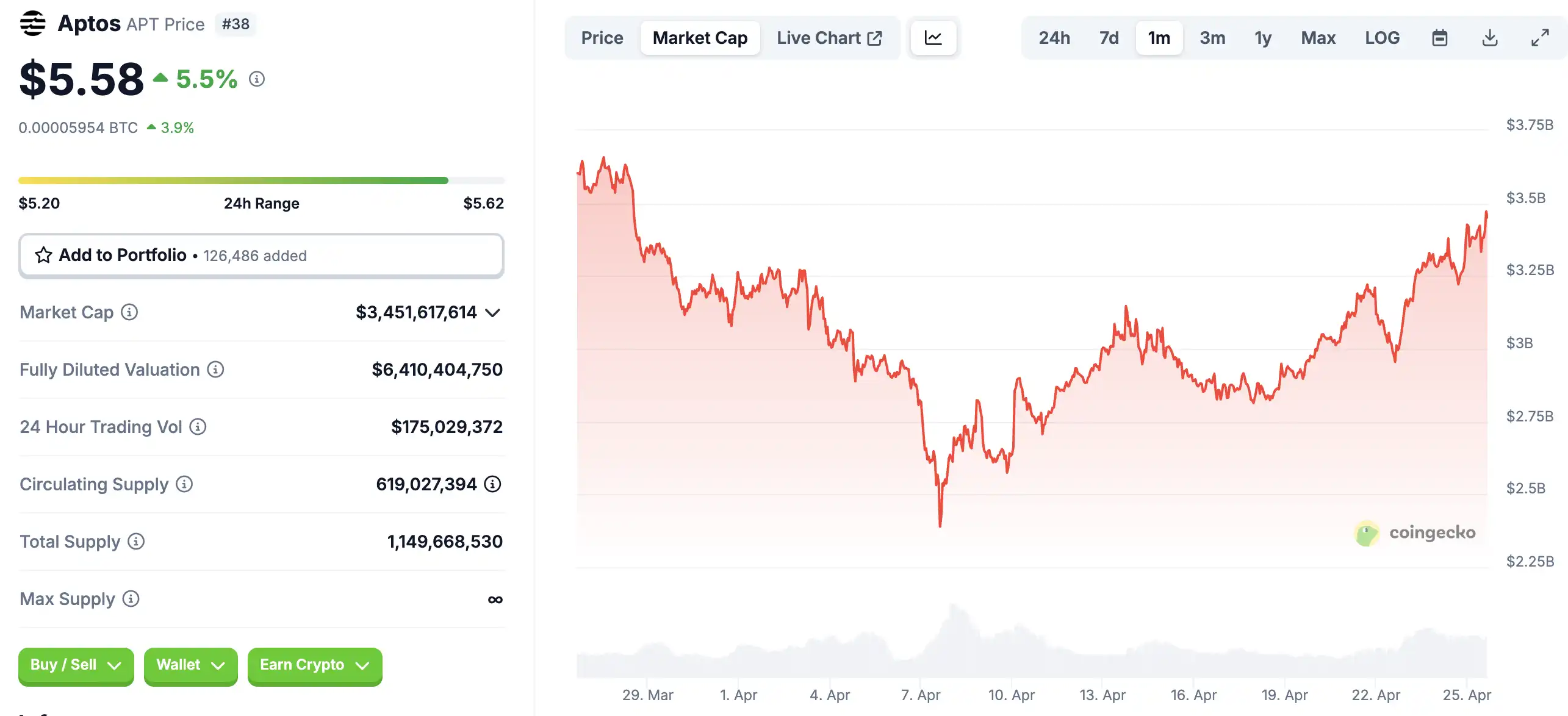This screenshot has width=1568, height=716.
Task: Download the chart data
Action: [x=1490, y=38]
